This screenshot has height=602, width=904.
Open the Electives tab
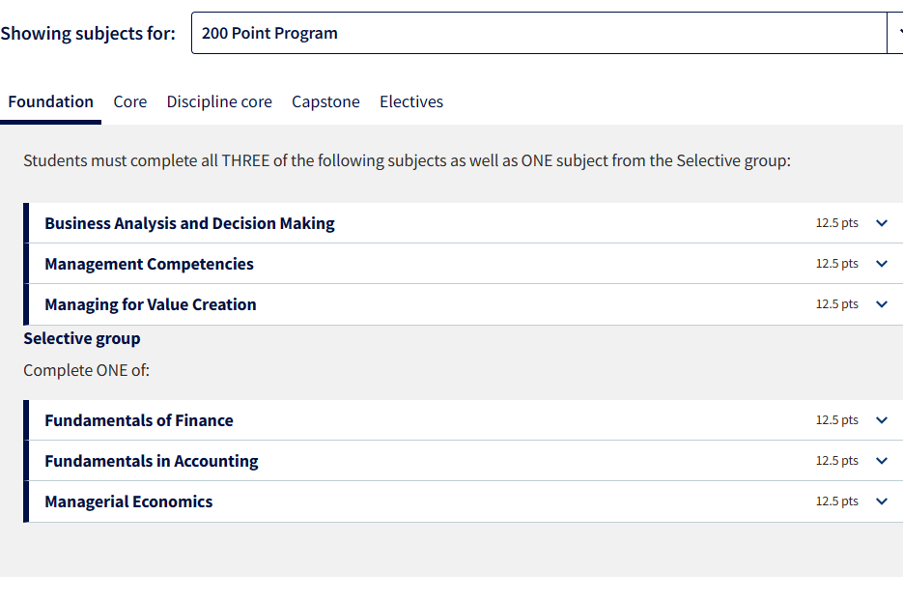pyautogui.click(x=411, y=102)
